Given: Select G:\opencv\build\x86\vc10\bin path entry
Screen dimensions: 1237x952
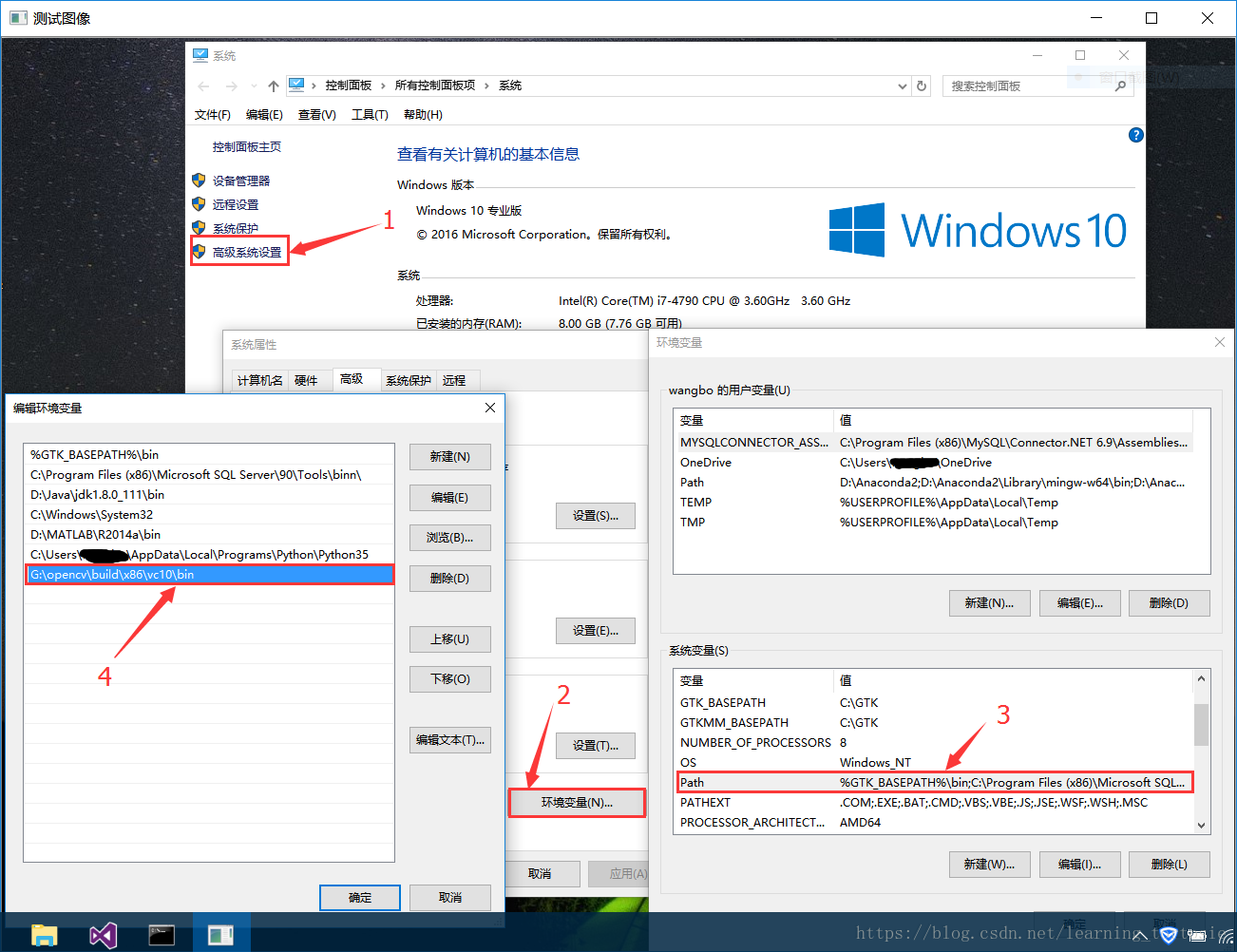Looking at the screenshot, I should [x=209, y=575].
